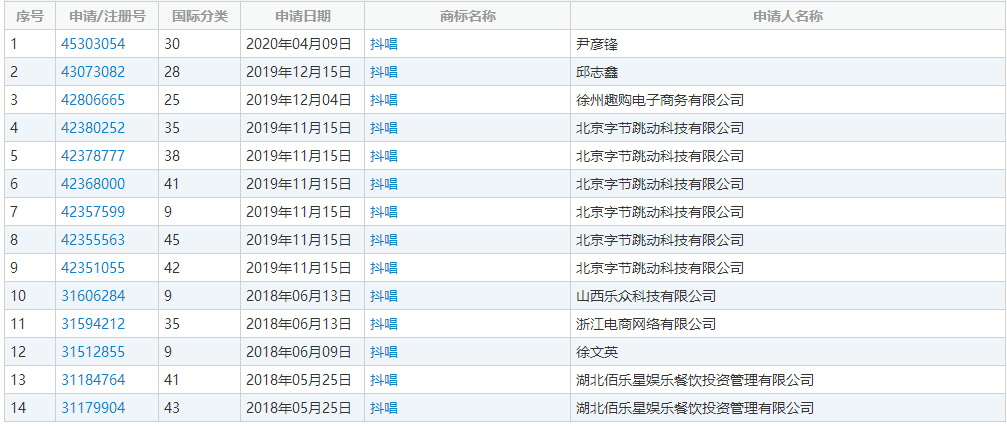This screenshot has width=1007, height=426.
Task: Select registration number 42378777
Action: click(x=93, y=156)
